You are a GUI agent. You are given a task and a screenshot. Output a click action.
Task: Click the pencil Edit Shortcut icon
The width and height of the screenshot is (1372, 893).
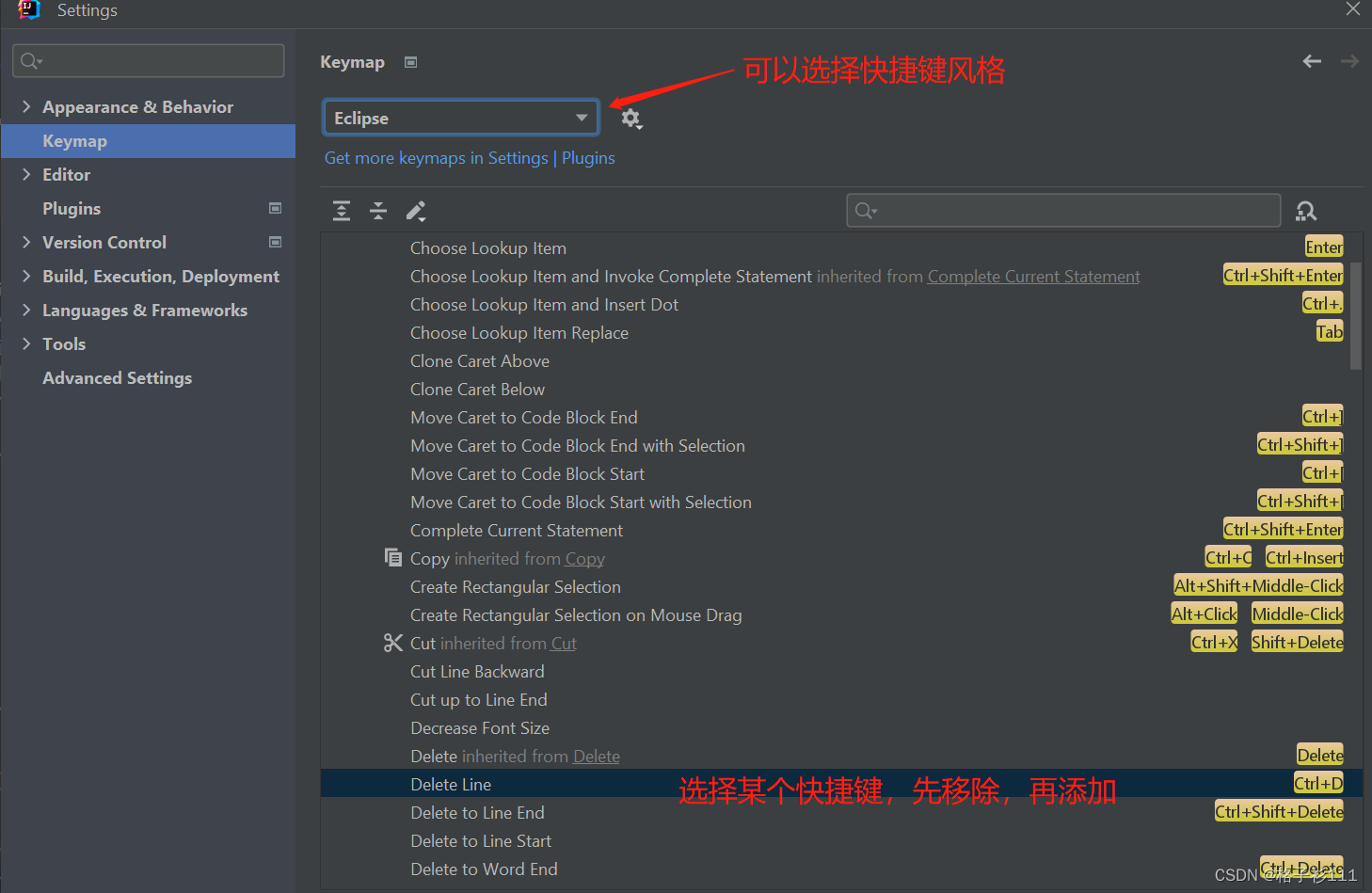[416, 211]
